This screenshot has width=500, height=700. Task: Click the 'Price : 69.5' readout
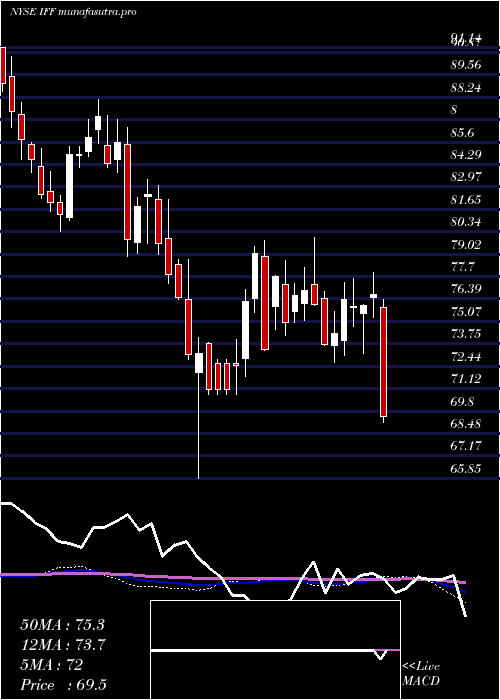(x=63, y=685)
